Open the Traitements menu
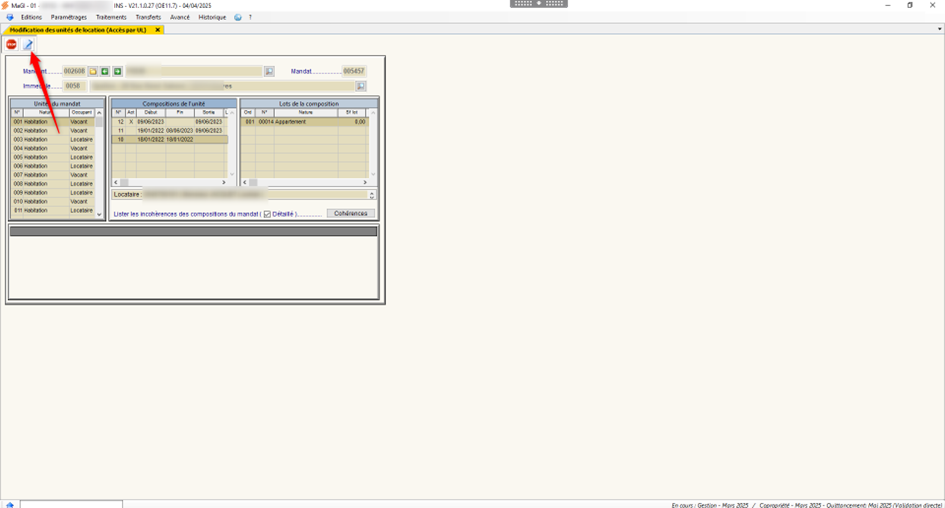The width and height of the screenshot is (945, 508). tap(111, 17)
